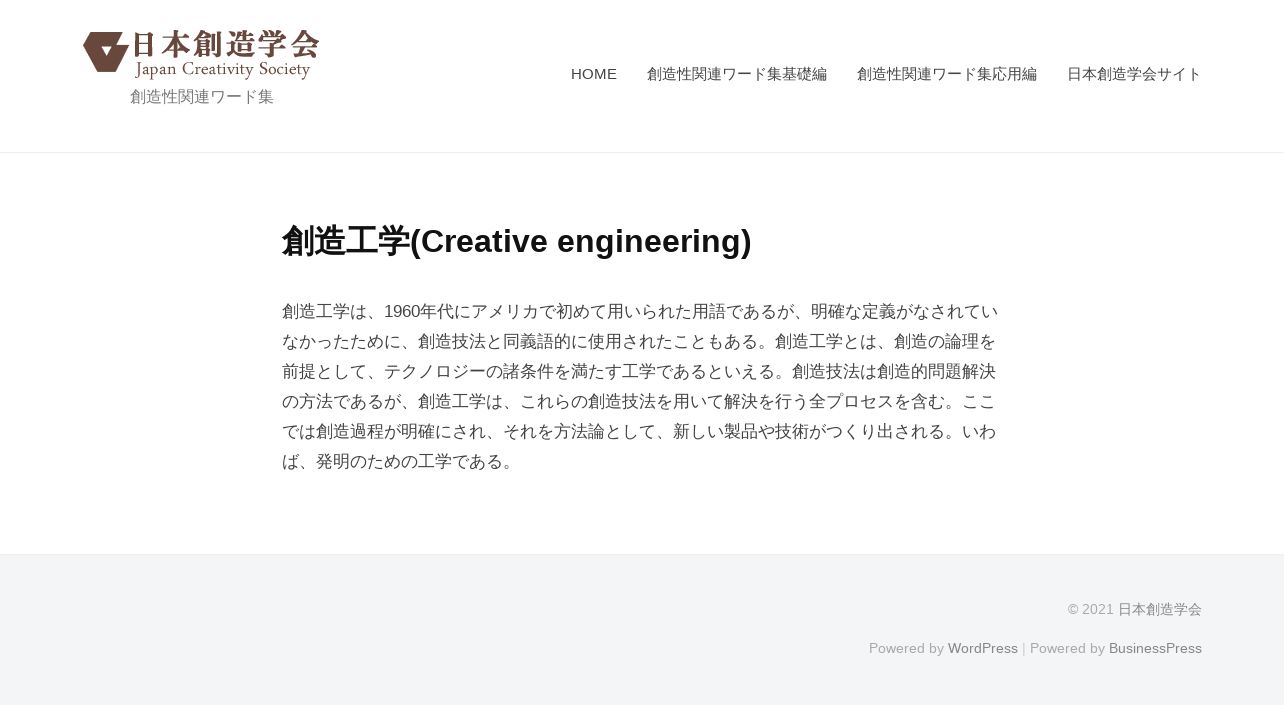The height and width of the screenshot is (705, 1284).
Task: Go to 日本創造学会サイト menu link
Action: pos(1134,74)
